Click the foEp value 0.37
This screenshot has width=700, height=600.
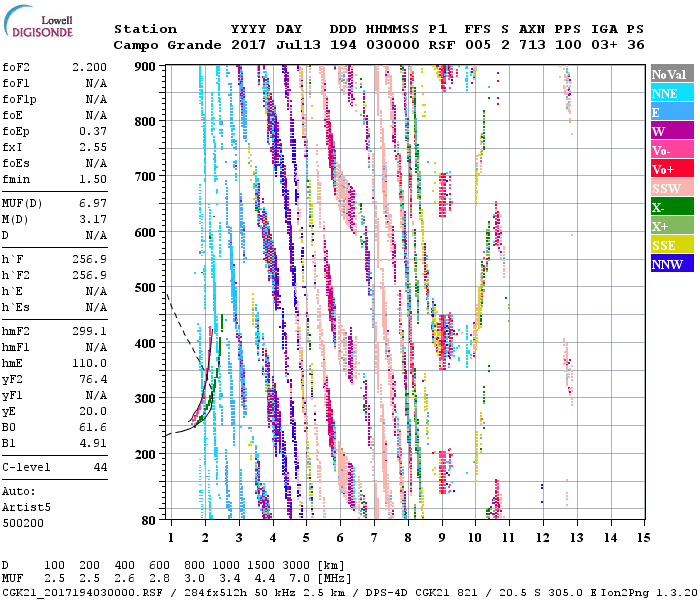(93, 131)
